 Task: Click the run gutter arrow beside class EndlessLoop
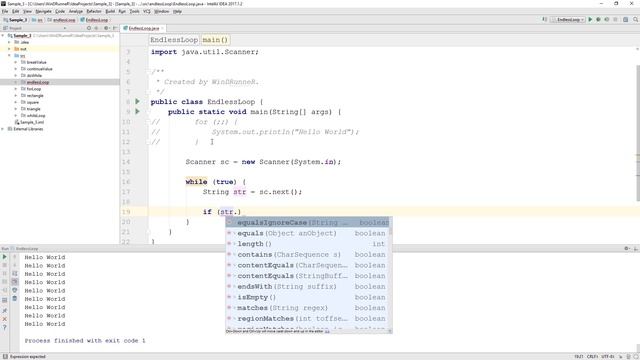tap(138, 101)
